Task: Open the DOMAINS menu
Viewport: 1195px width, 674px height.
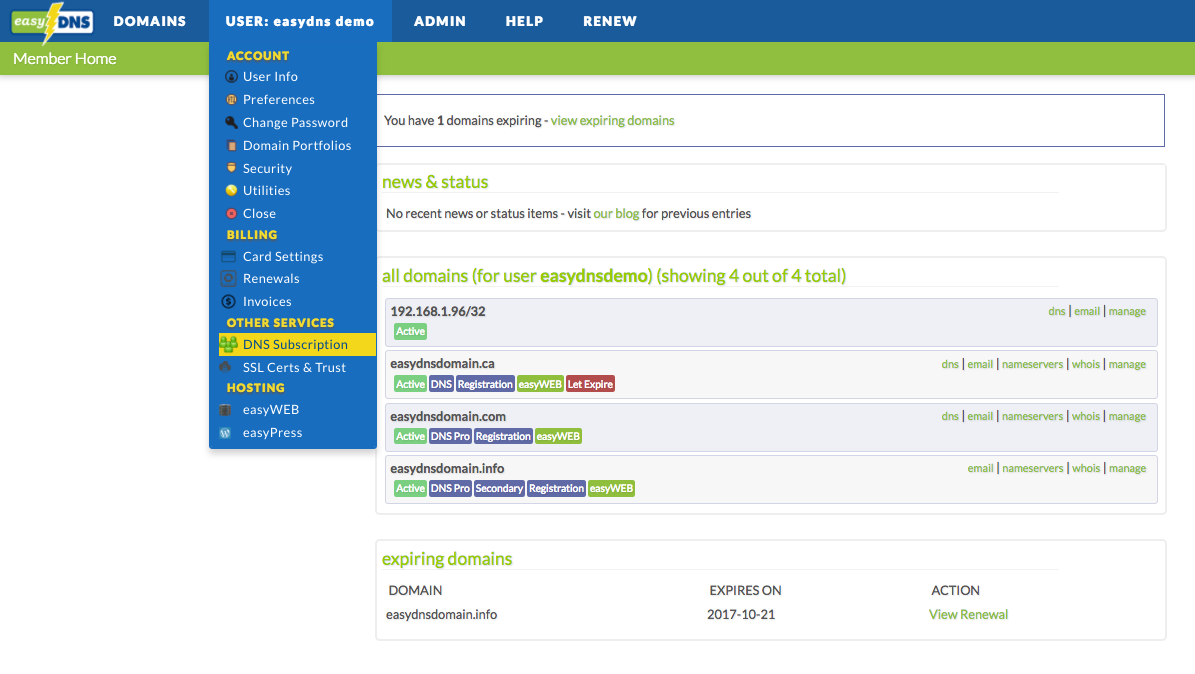Action: pyautogui.click(x=149, y=21)
